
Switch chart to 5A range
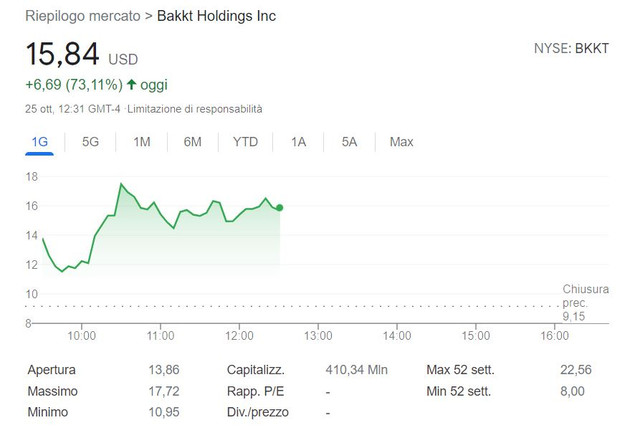(x=349, y=142)
